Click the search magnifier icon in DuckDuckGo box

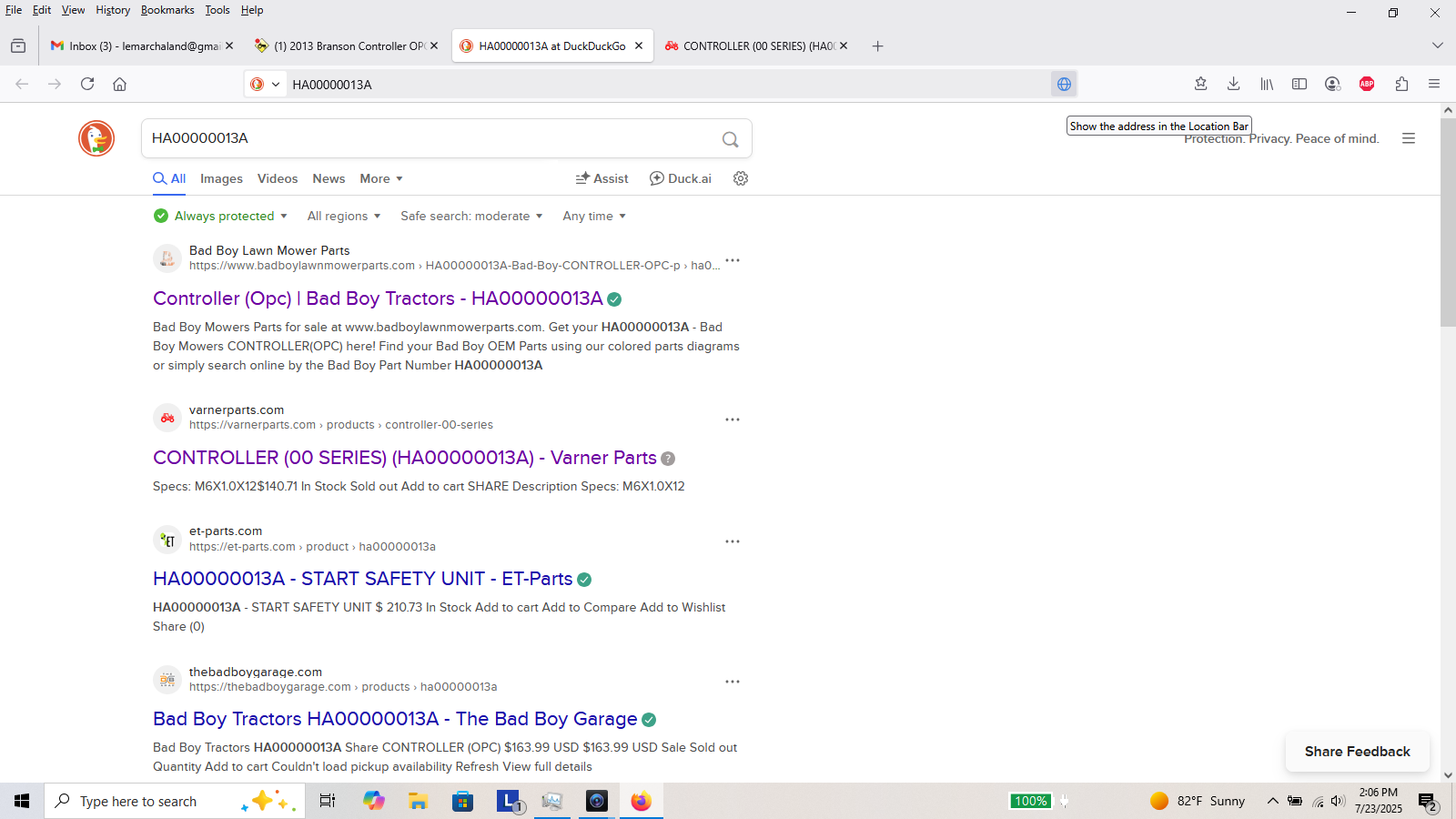coord(730,139)
